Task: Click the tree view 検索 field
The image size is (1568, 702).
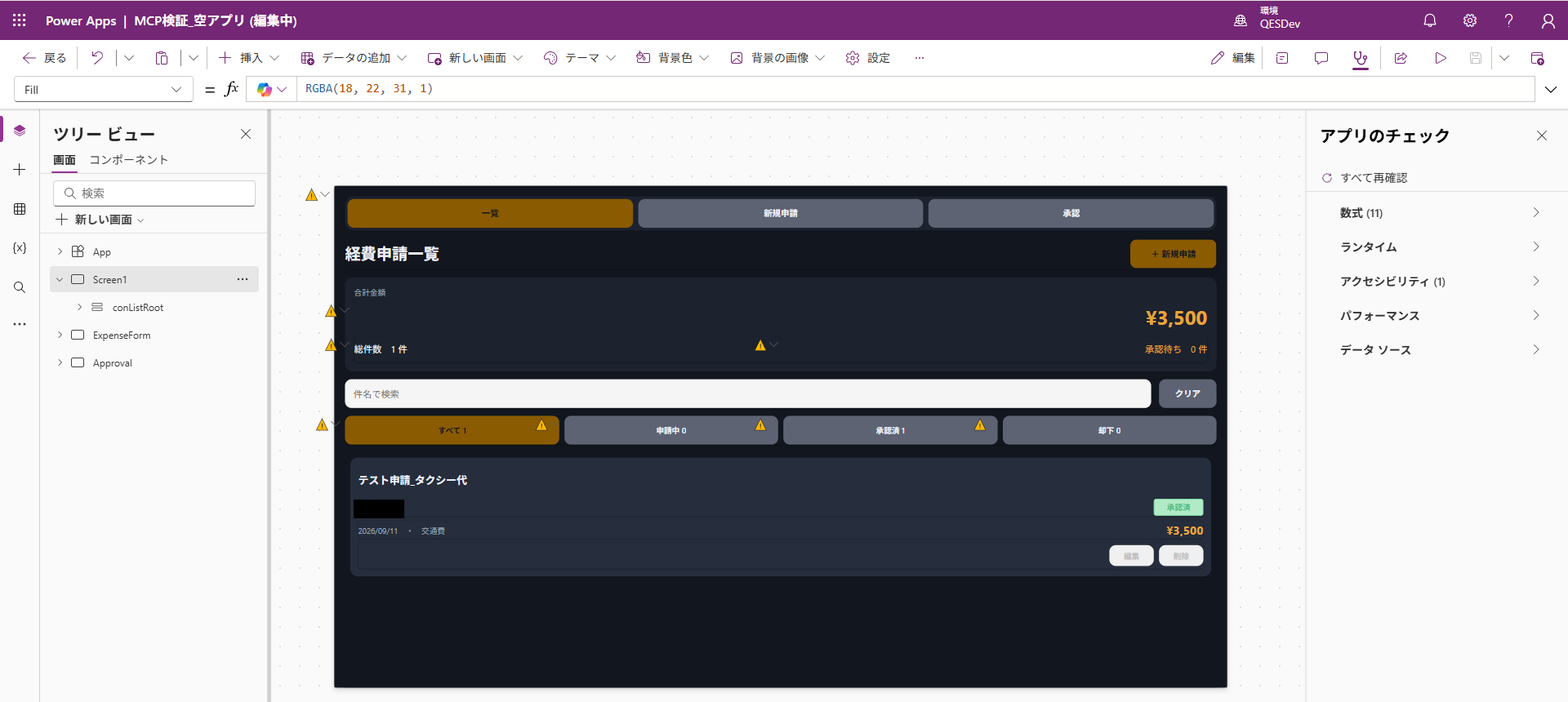Action: [154, 193]
